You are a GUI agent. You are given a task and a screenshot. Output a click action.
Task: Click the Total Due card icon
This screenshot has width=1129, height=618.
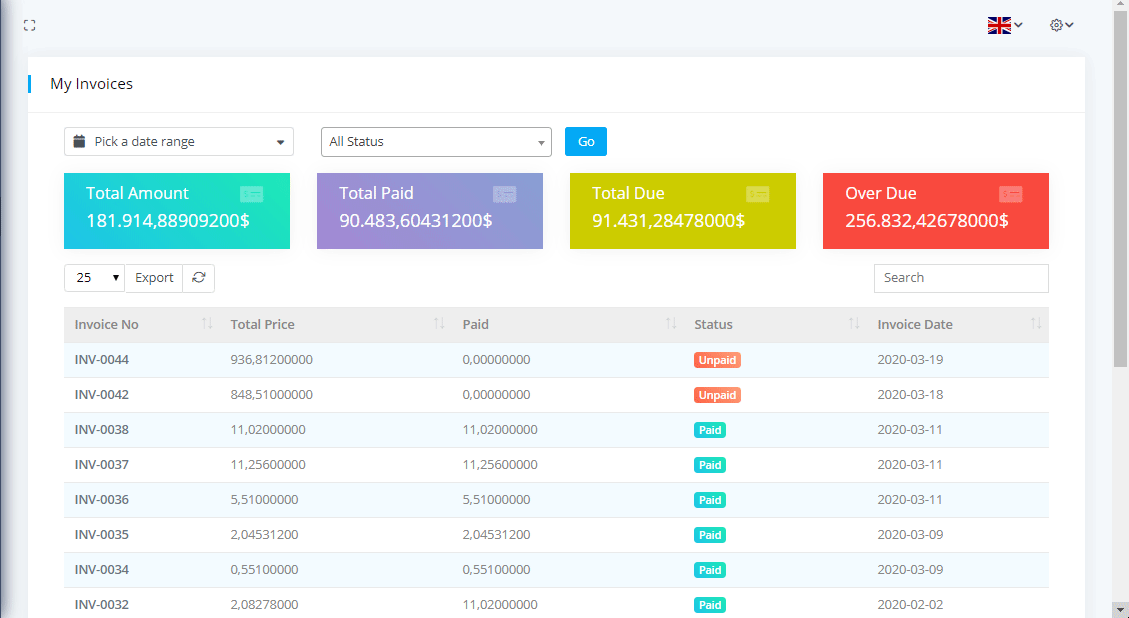pyautogui.click(x=758, y=194)
